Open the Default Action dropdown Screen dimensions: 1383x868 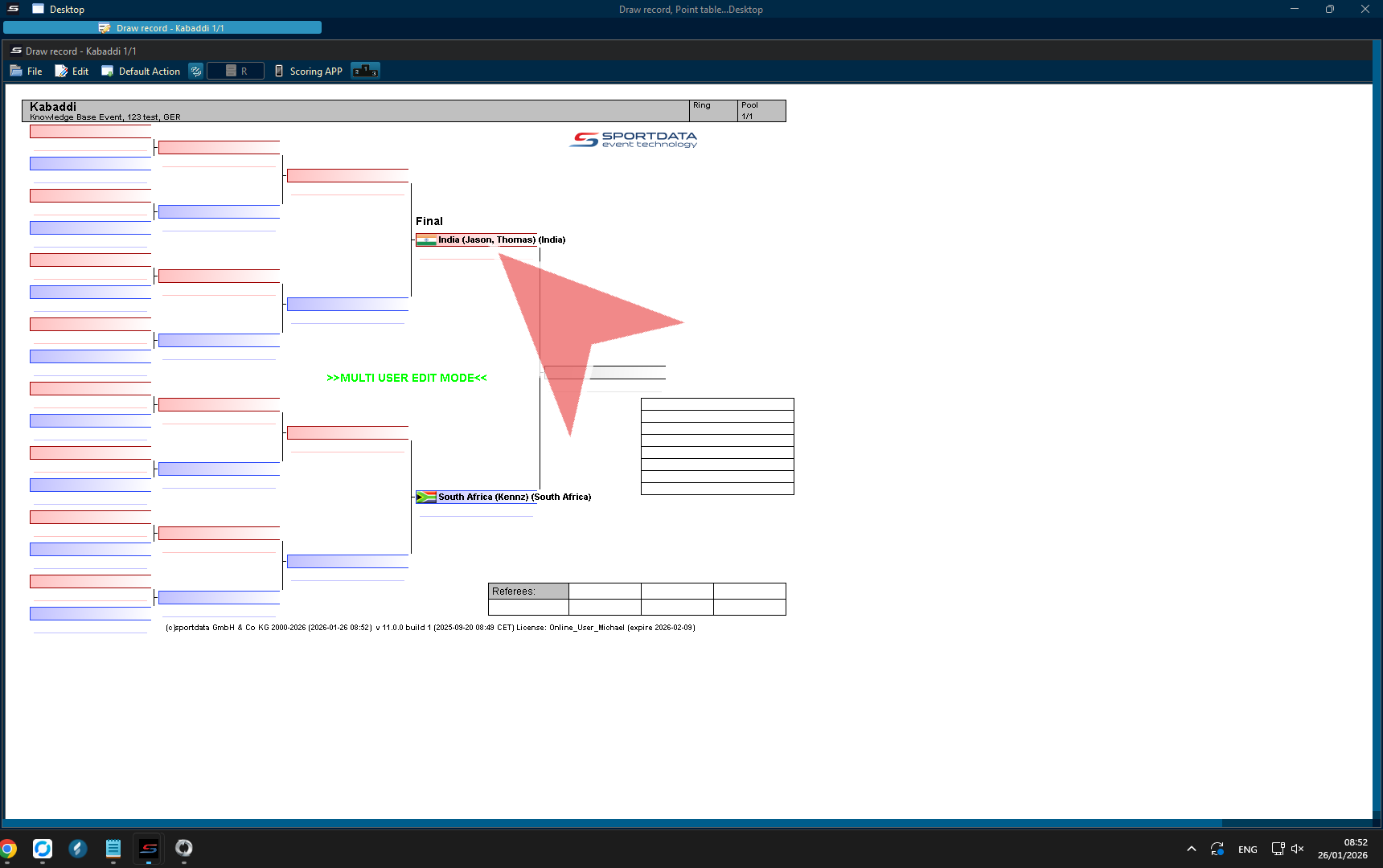pyautogui.click(x=141, y=72)
